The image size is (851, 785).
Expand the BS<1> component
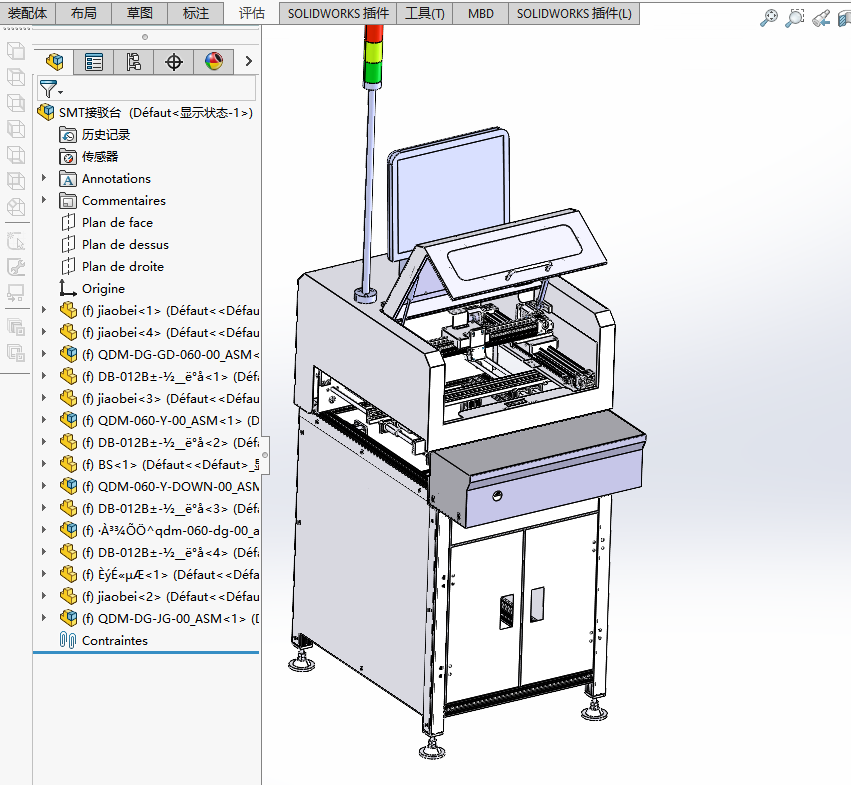(x=44, y=465)
